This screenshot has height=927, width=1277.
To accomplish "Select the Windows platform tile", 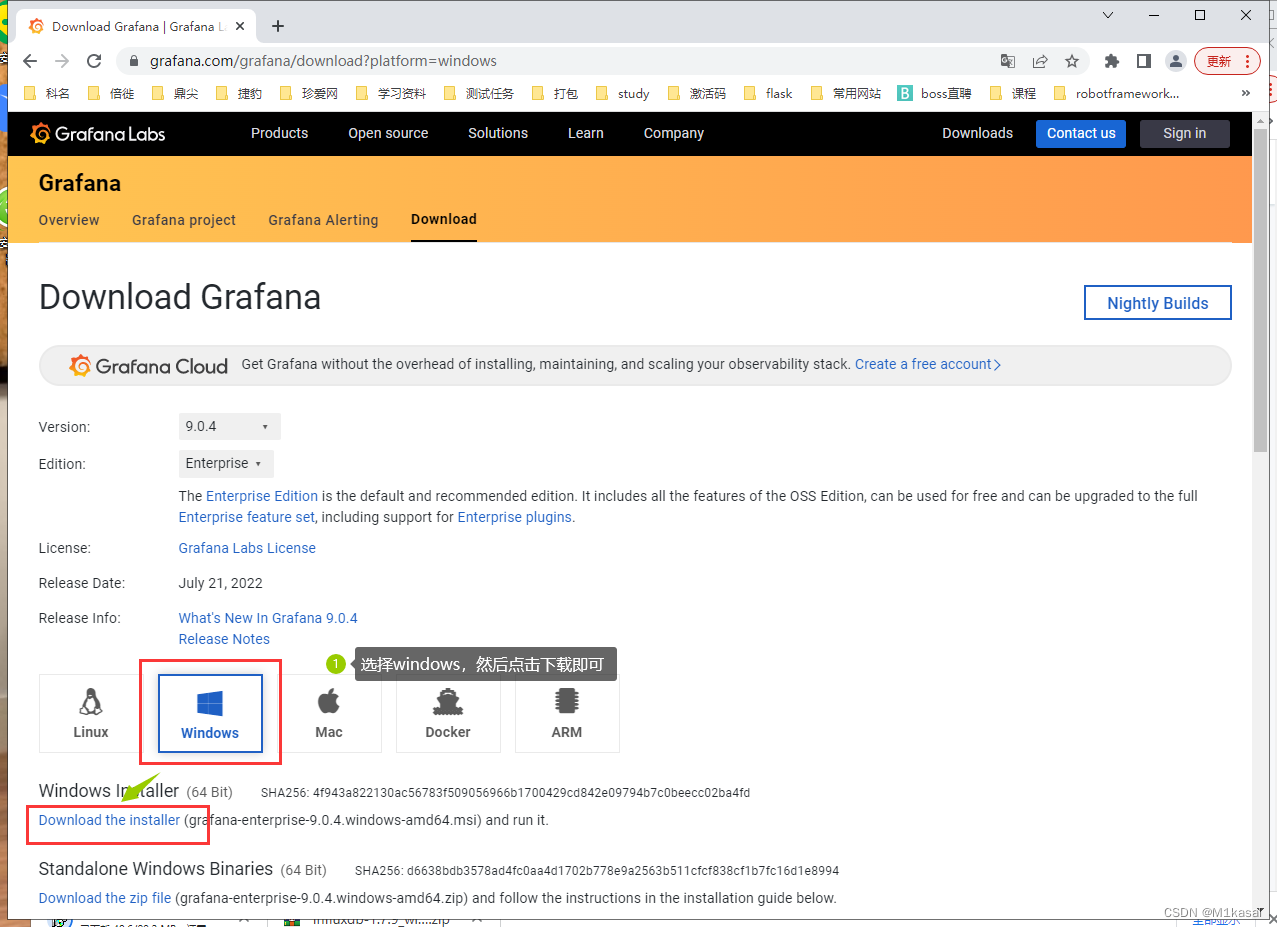I will (x=210, y=713).
